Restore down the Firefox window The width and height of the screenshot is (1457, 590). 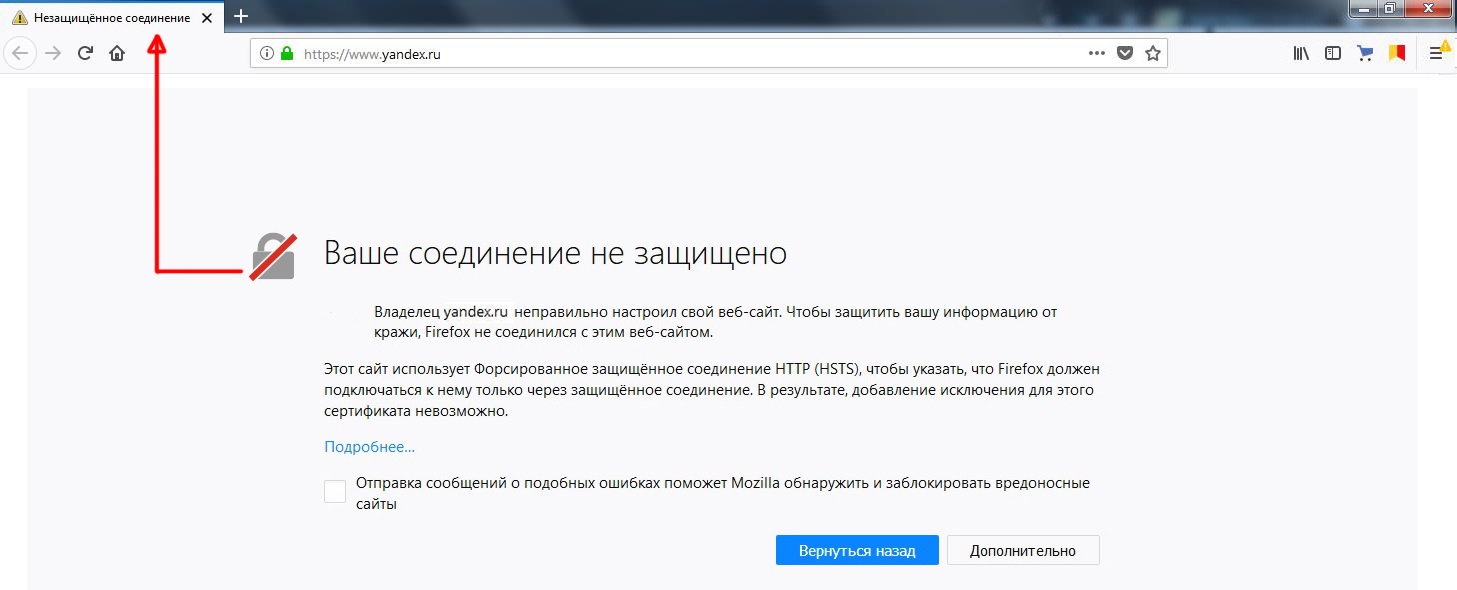[1390, 8]
